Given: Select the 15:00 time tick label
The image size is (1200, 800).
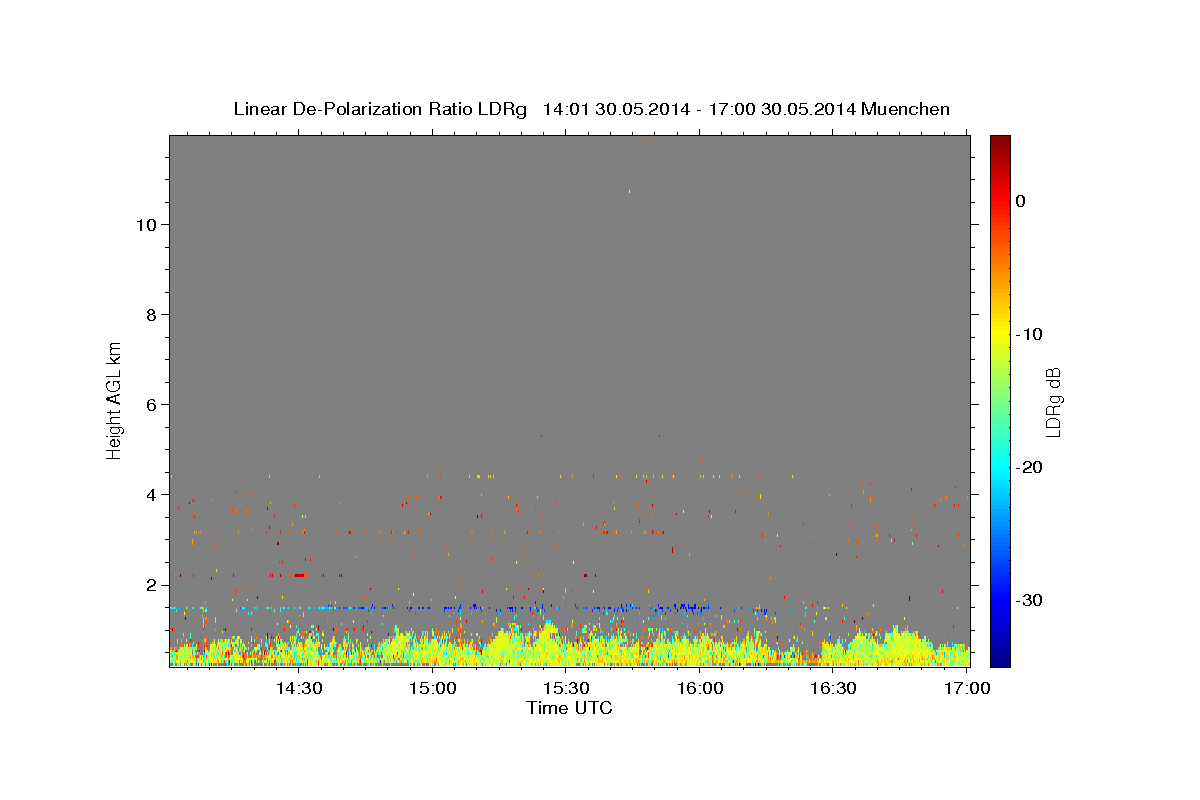Looking at the screenshot, I should (x=433, y=688).
